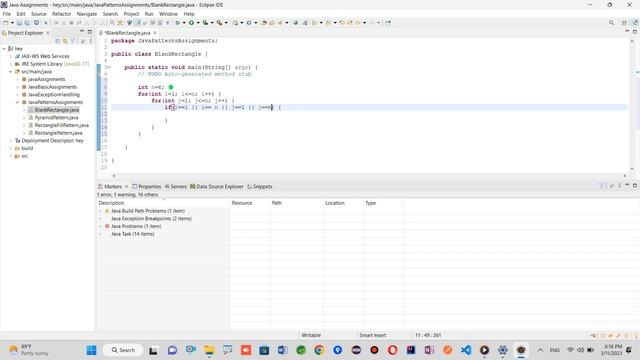Expand the Java Problems (1 item) marker group

[x=100, y=226]
